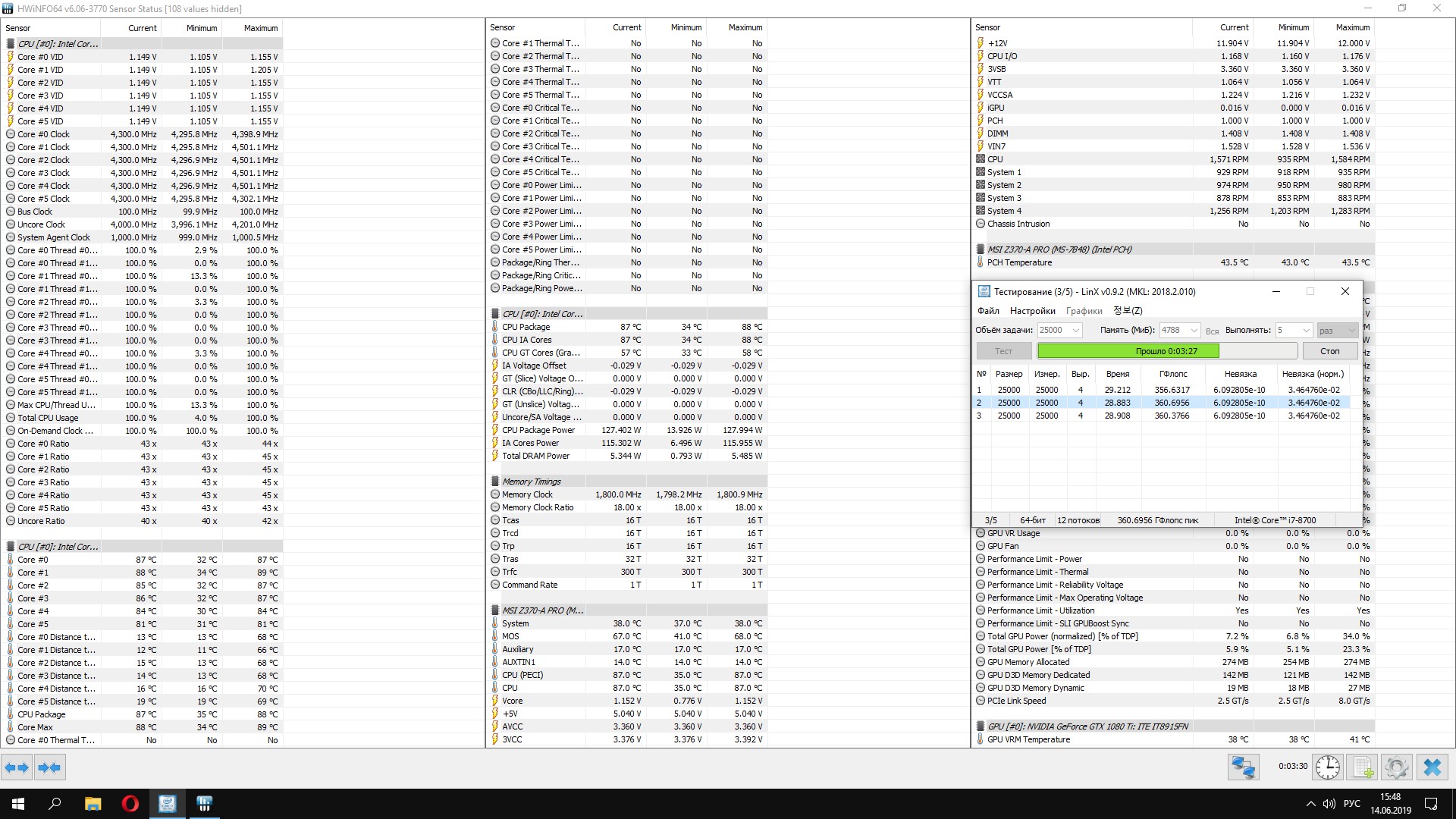Start logging with the sheet-plus icon

1363,767
